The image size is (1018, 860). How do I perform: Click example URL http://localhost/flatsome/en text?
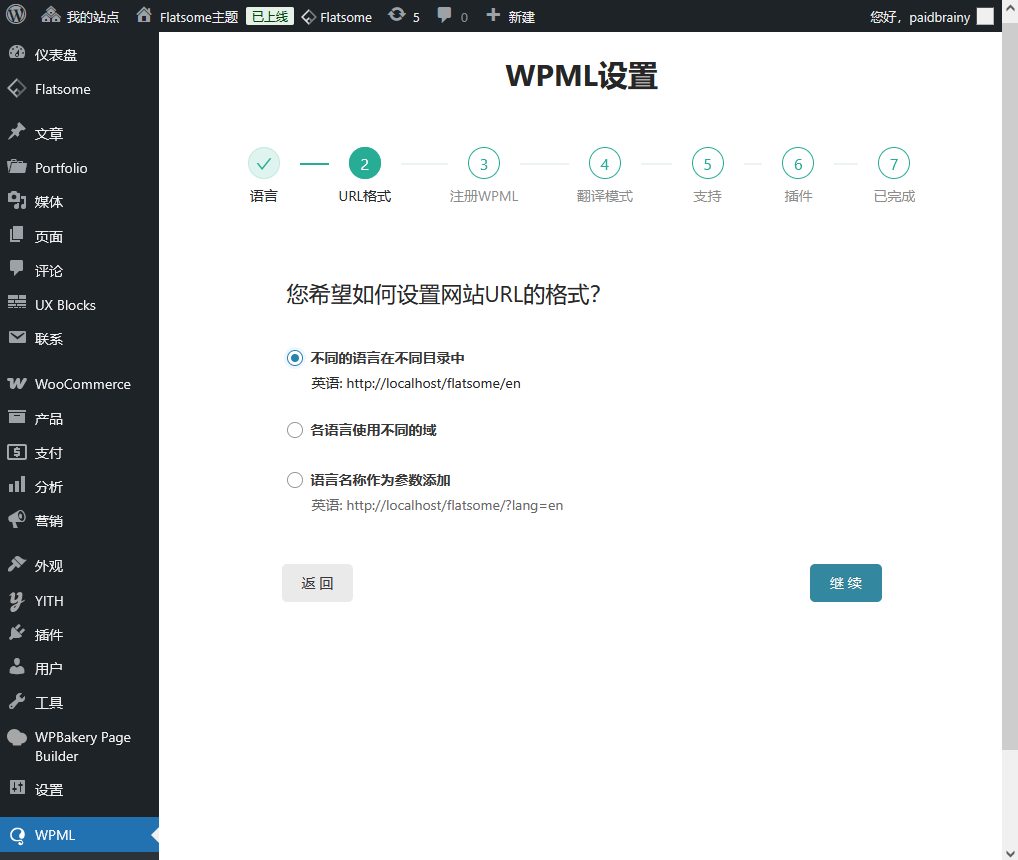point(433,384)
